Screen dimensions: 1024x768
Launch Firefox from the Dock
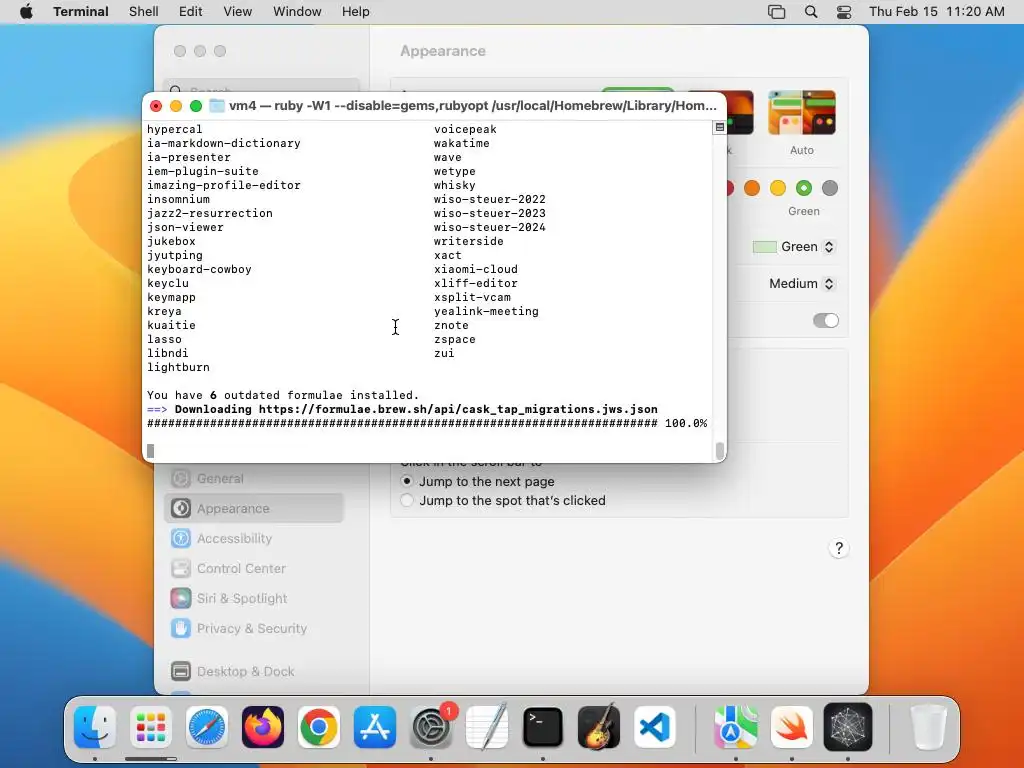point(263,727)
